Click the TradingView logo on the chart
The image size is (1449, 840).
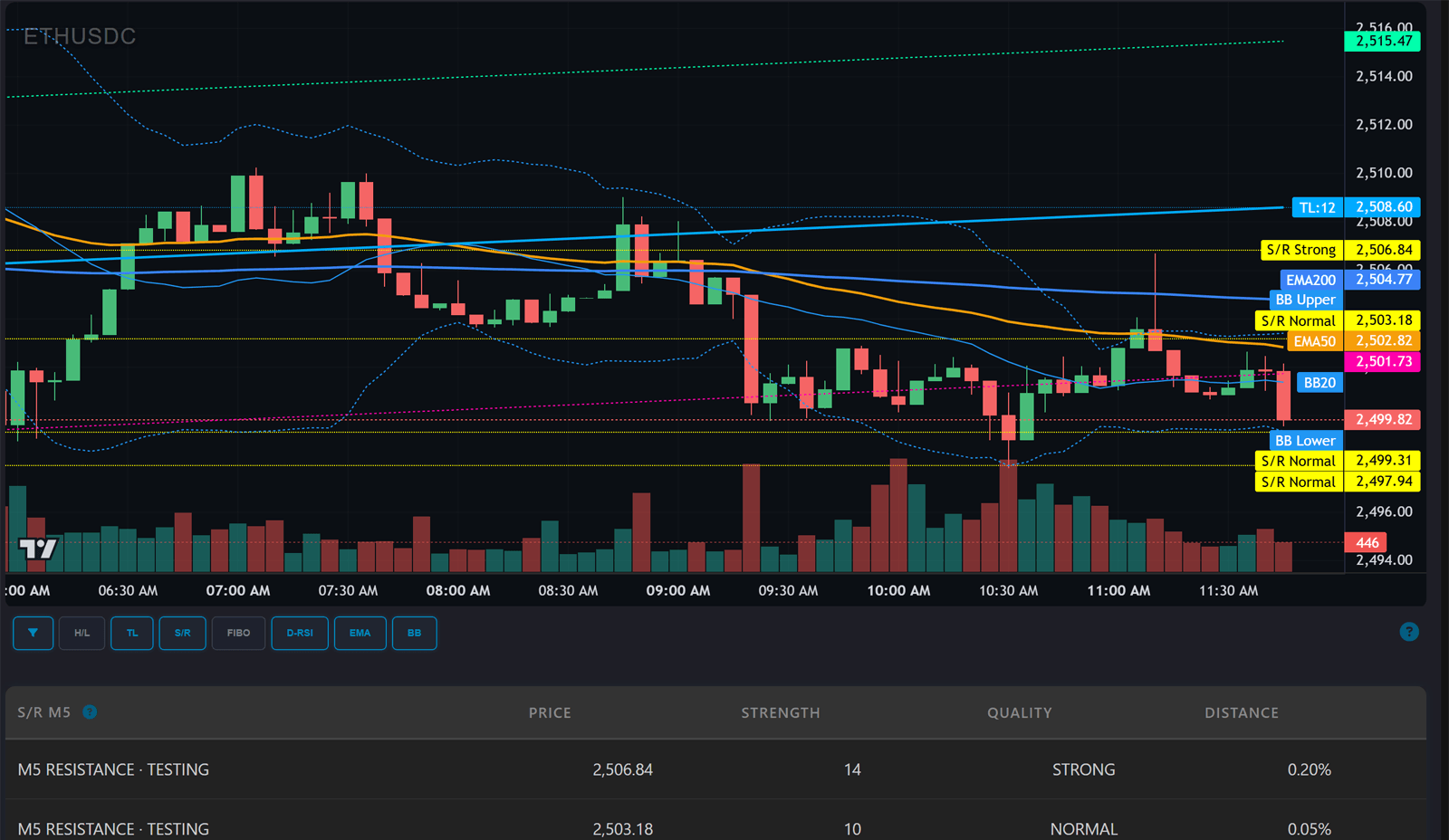[38, 549]
